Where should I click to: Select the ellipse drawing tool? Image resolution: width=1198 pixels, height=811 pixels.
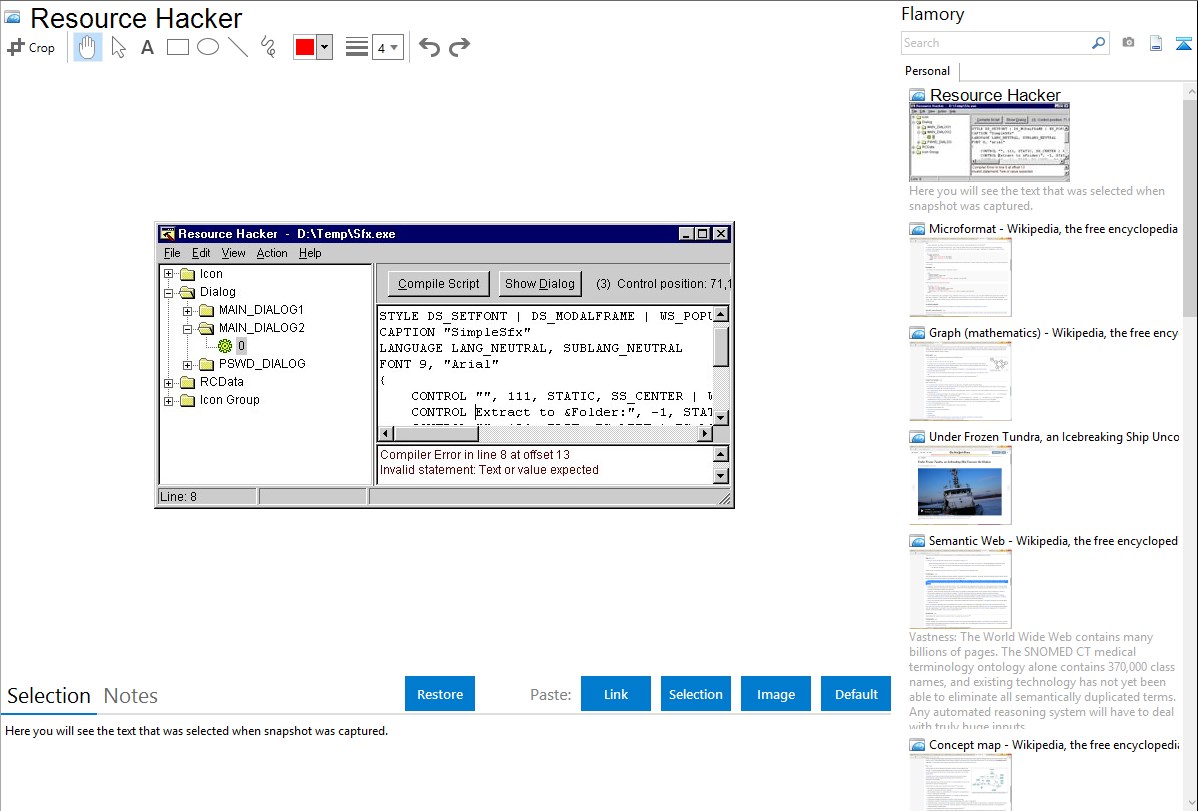pos(208,47)
